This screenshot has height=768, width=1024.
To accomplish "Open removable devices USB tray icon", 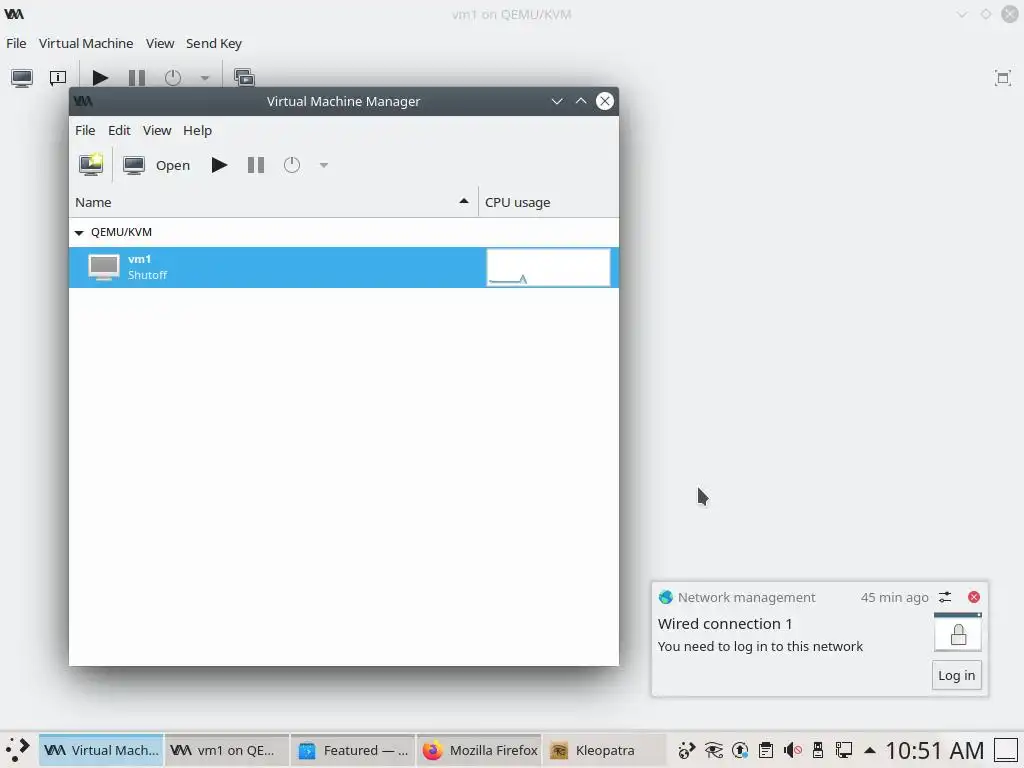I will (x=818, y=750).
